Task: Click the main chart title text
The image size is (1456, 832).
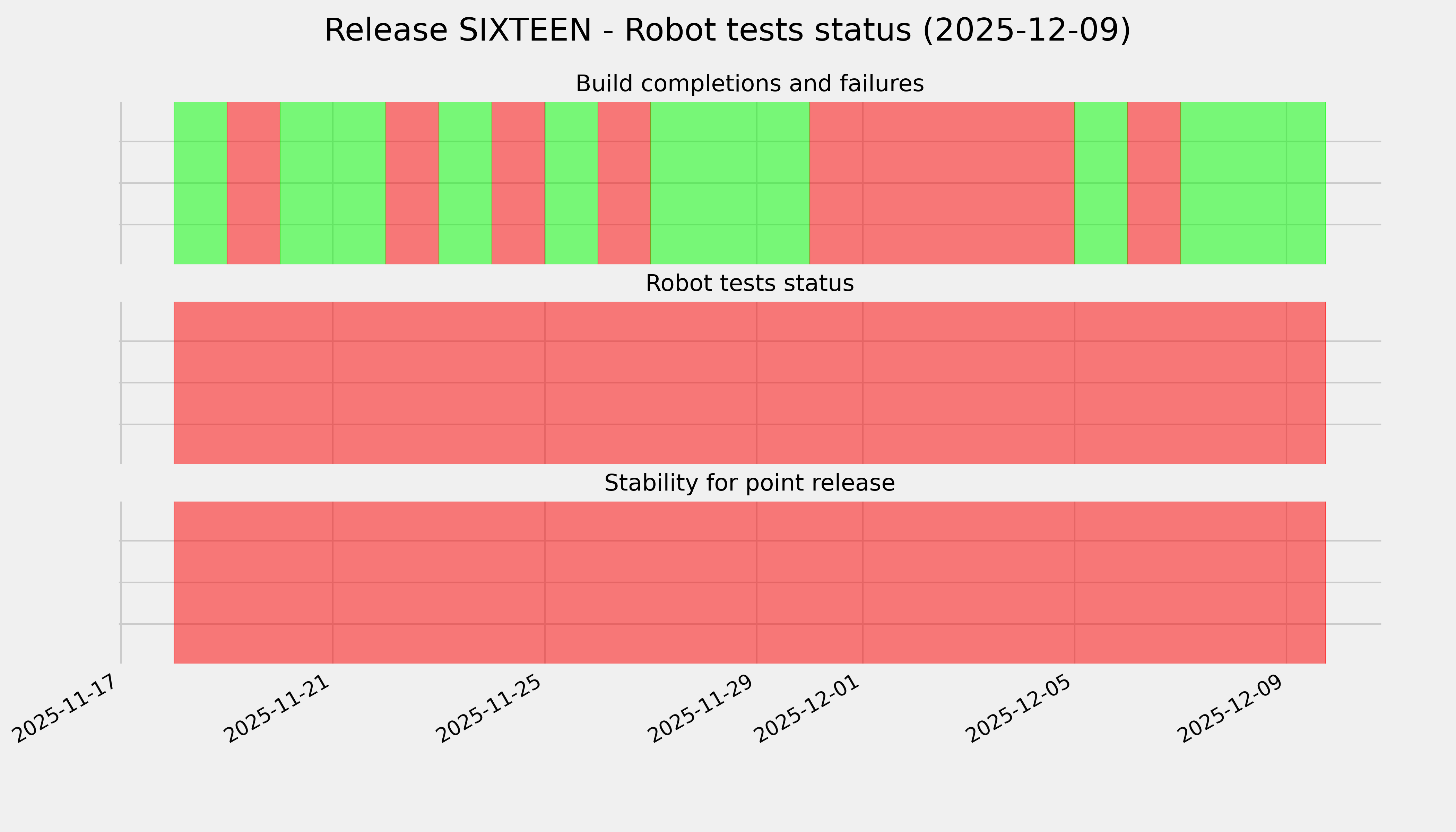Action: (x=727, y=30)
